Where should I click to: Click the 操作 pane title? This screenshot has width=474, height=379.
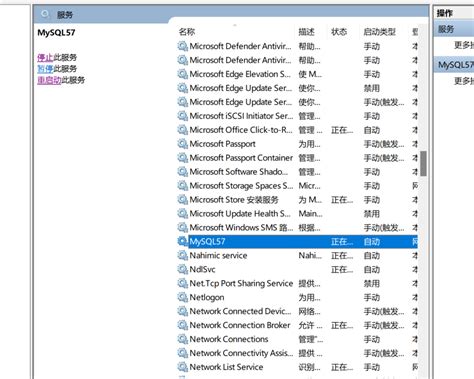click(444, 13)
